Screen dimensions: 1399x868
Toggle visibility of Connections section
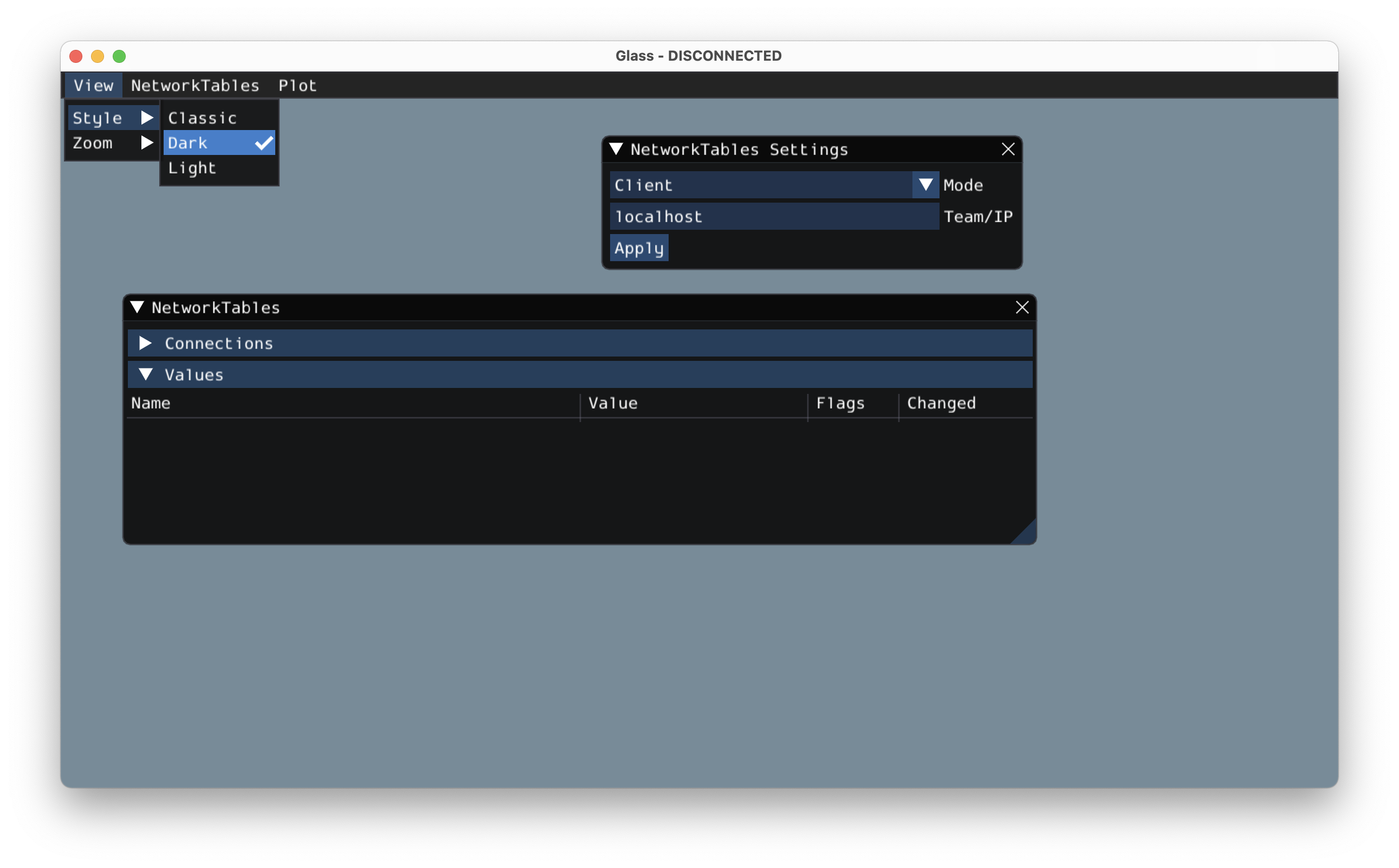pos(148,342)
